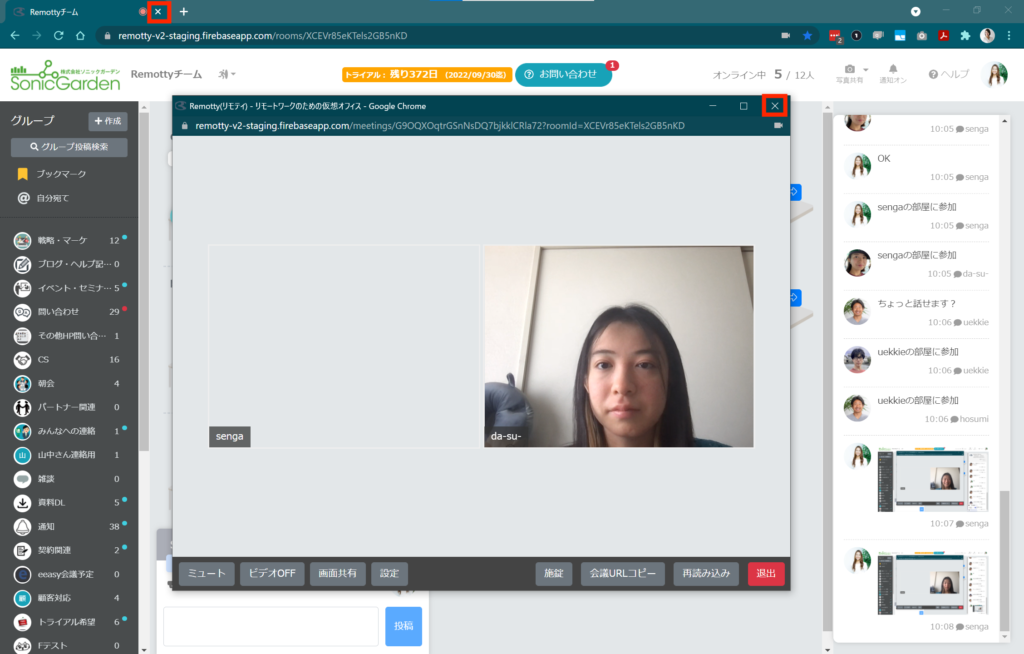This screenshot has height=654, width=1024.
Task: Click the Remottyチーム browser tab
Action: (x=78, y=12)
